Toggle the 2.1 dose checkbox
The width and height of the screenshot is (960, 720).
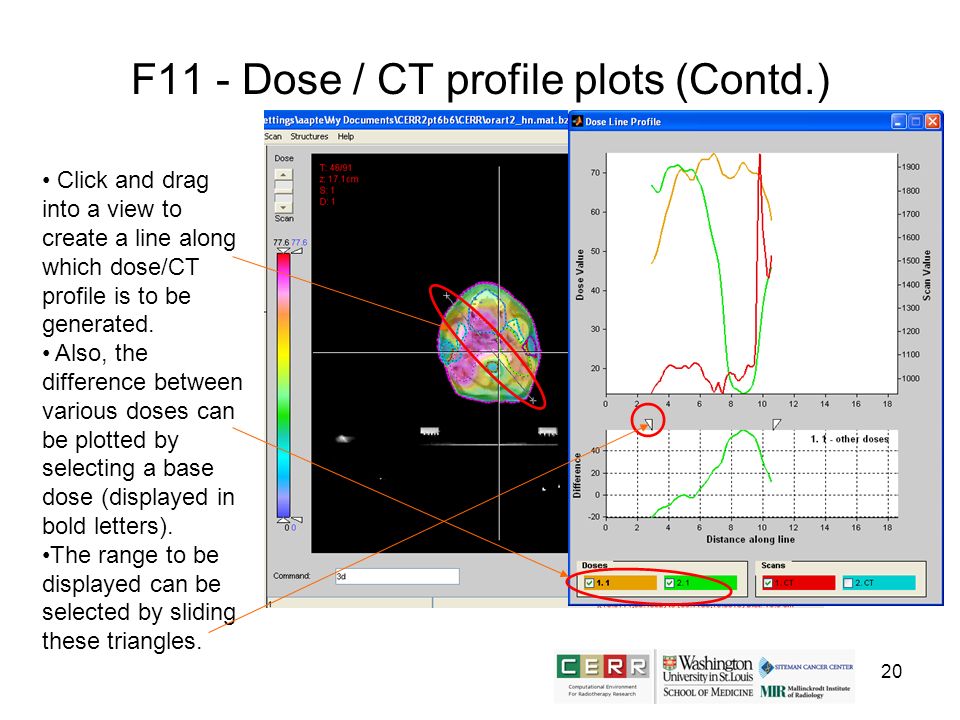pos(669,583)
